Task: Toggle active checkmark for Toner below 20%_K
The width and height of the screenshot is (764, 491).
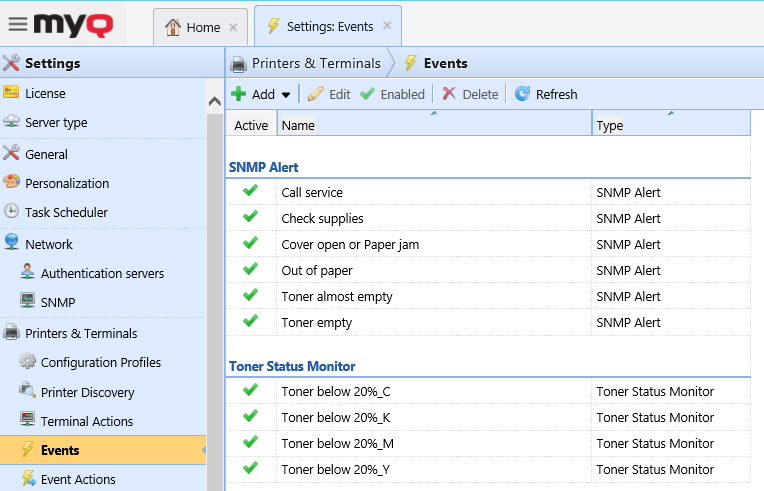Action: (250, 417)
